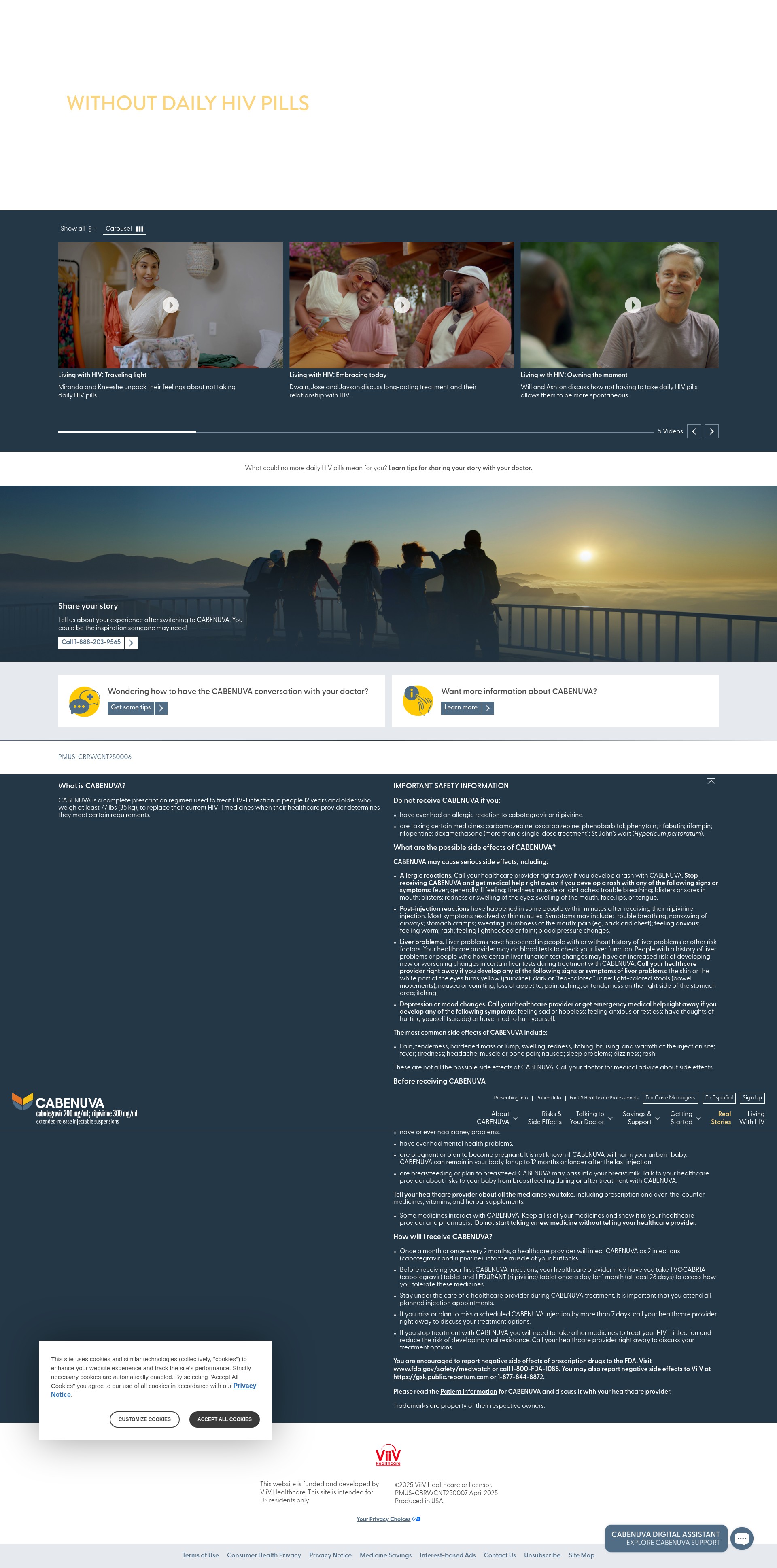Click Customize Cookies button
The width and height of the screenshot is (777, 1568).
click(x=144, y=1419)
